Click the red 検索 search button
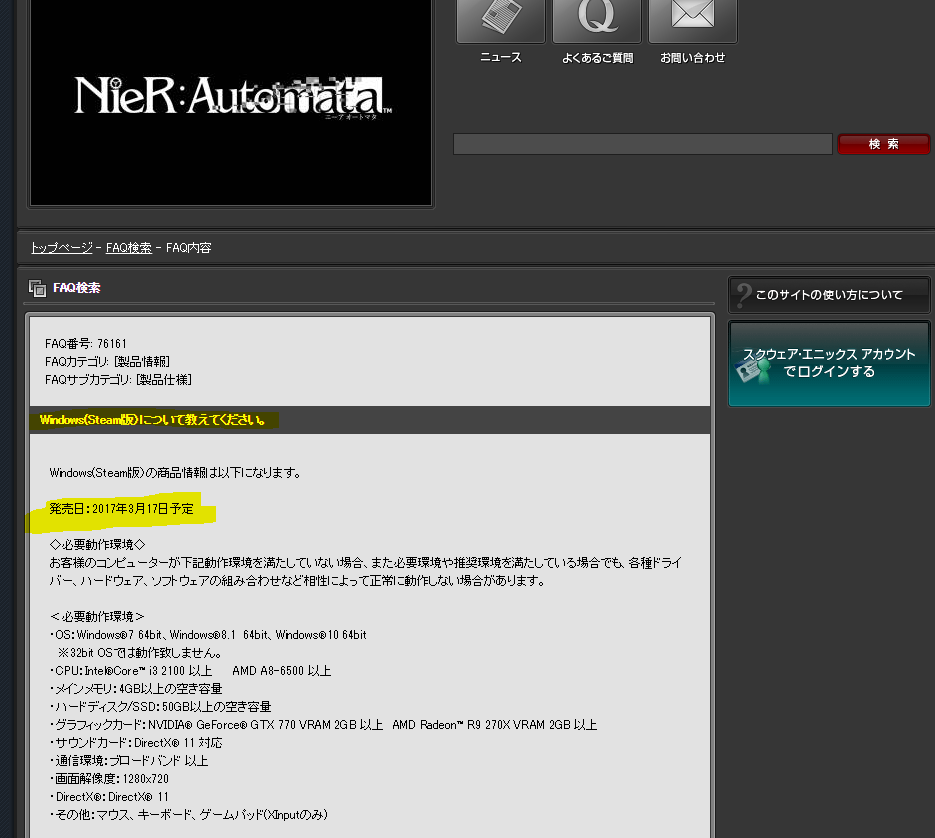This screenshot has height=838, width=935. point(884,144)
